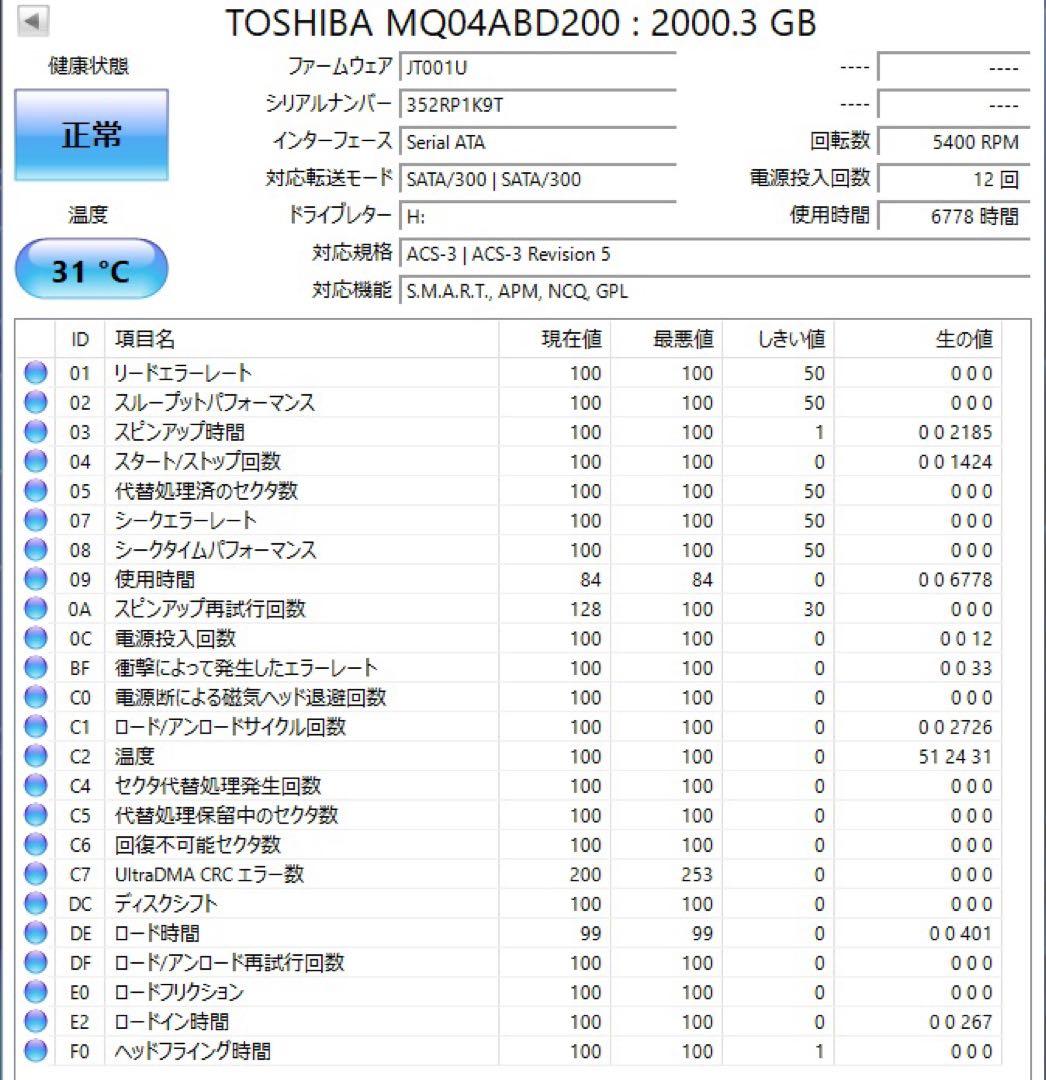The image size is (1046, 1080).
Task: Select status orb of row DF ロード/アンロード再試行回数
Action: (36, 962)
